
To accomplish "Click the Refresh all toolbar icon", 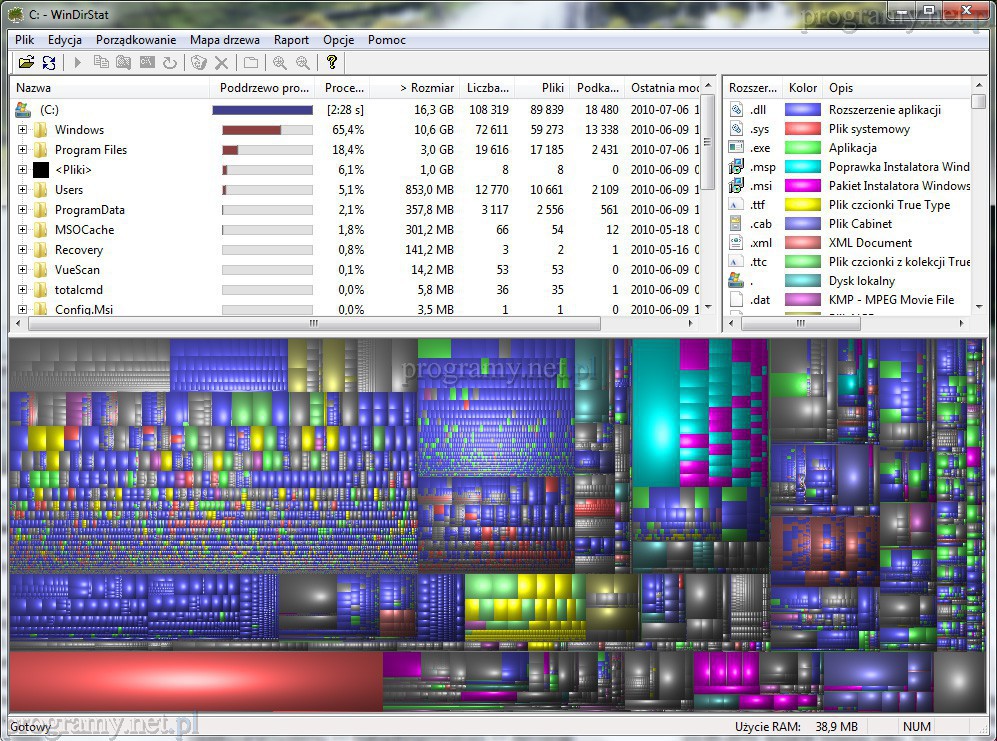I will pyautogui.click(x=49, y=63).
